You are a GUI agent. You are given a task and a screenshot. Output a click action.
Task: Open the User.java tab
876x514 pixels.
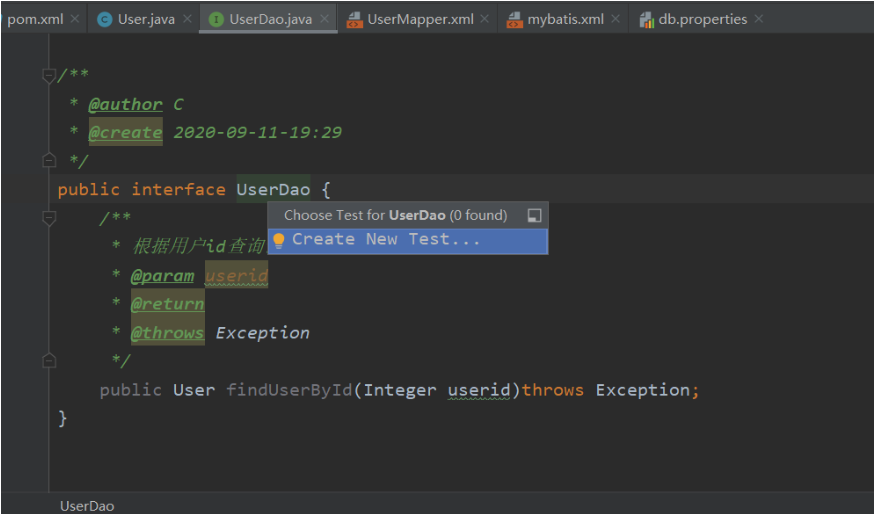[x=146, y=19]
